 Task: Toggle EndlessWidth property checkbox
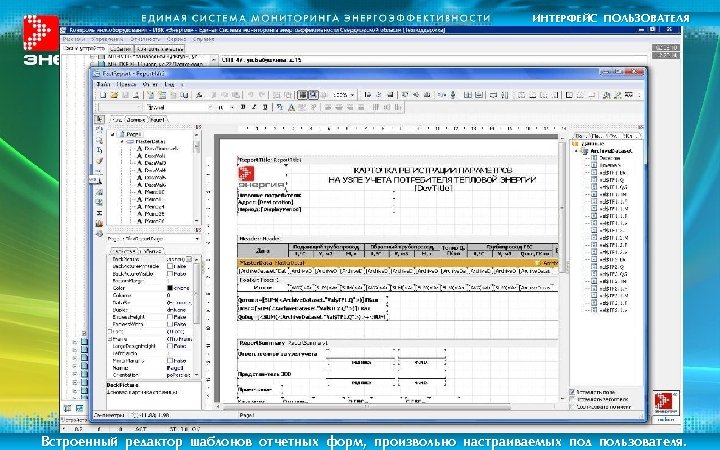(x=170, y=324)
